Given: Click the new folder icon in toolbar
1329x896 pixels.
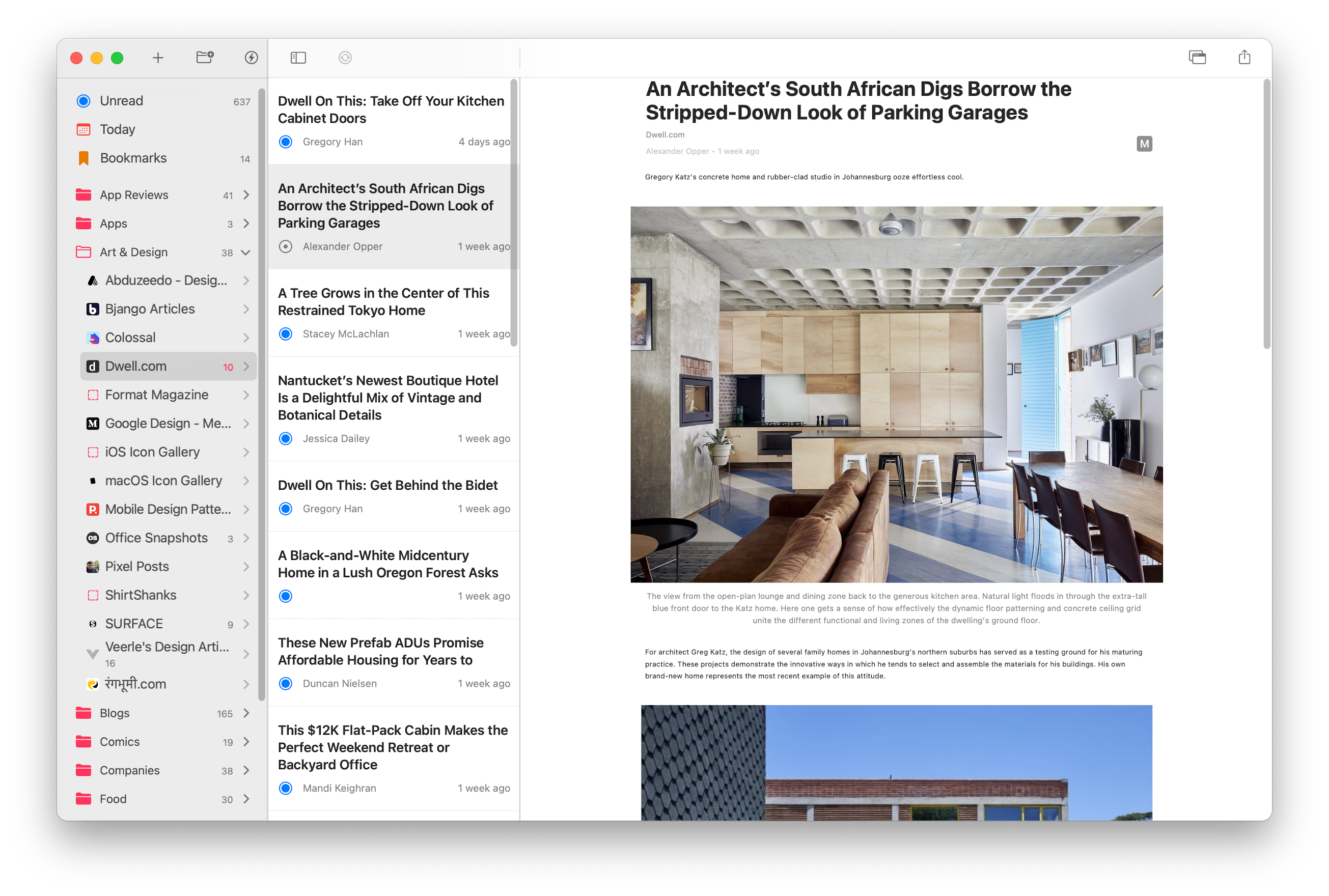Looking at the screenshot, I should [x=205, y=57].
